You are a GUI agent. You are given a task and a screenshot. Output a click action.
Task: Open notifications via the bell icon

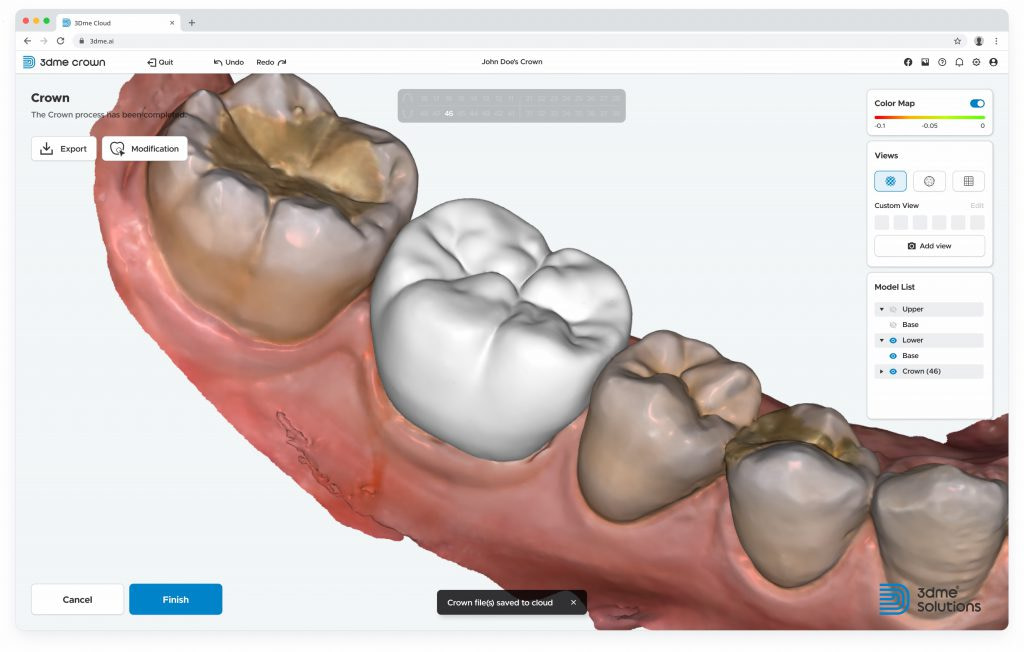(x=959, y=62)
